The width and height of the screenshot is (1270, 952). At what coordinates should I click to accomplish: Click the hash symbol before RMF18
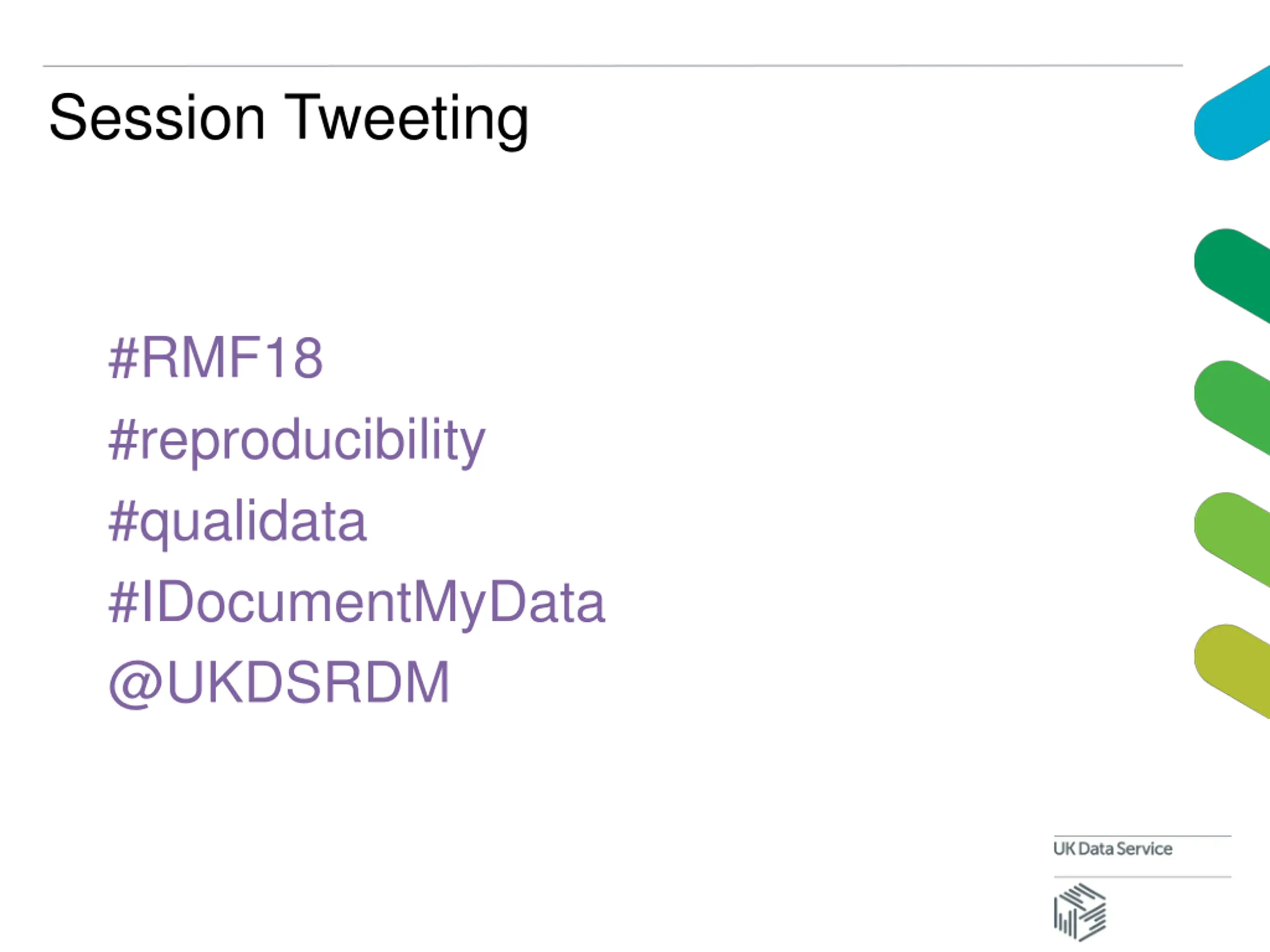tap(124, 358)
